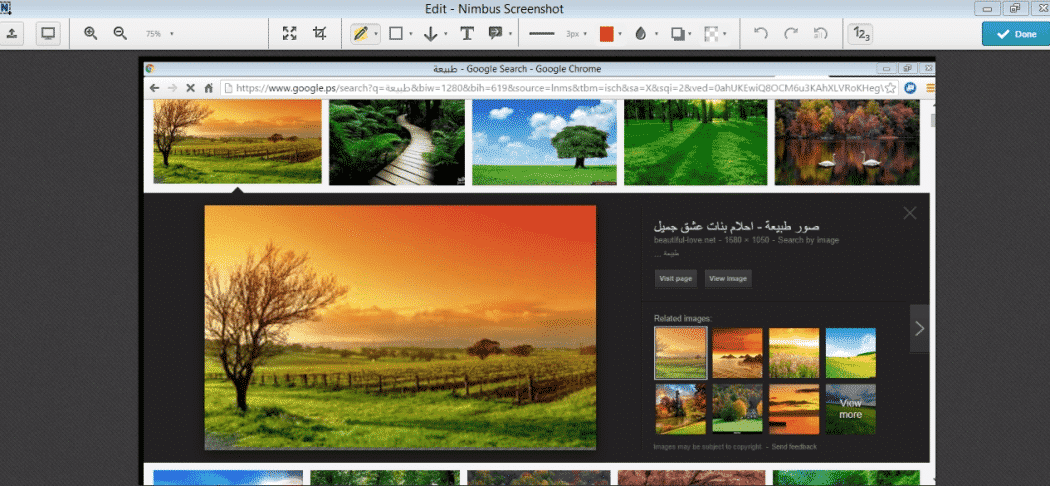Screen dimensions: 1050x486
Task: Expand the shape tool options arrow
Action: click(411, 34)
